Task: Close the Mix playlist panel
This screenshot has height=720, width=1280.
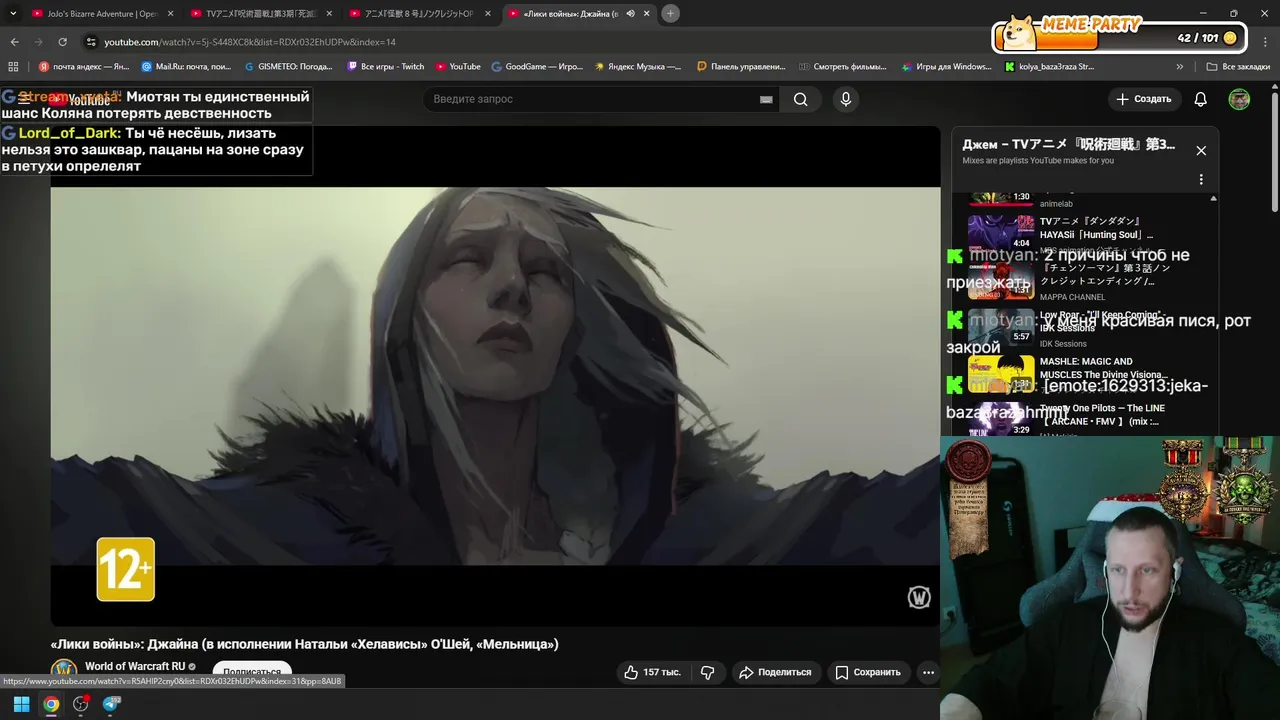Action: tap(1201, 151)
